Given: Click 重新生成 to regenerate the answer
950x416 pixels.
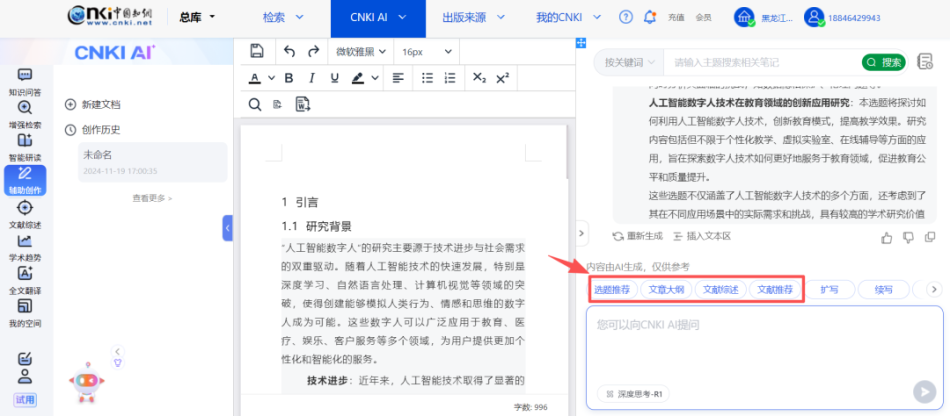Looking at the screenshot, I should (637, 237).
